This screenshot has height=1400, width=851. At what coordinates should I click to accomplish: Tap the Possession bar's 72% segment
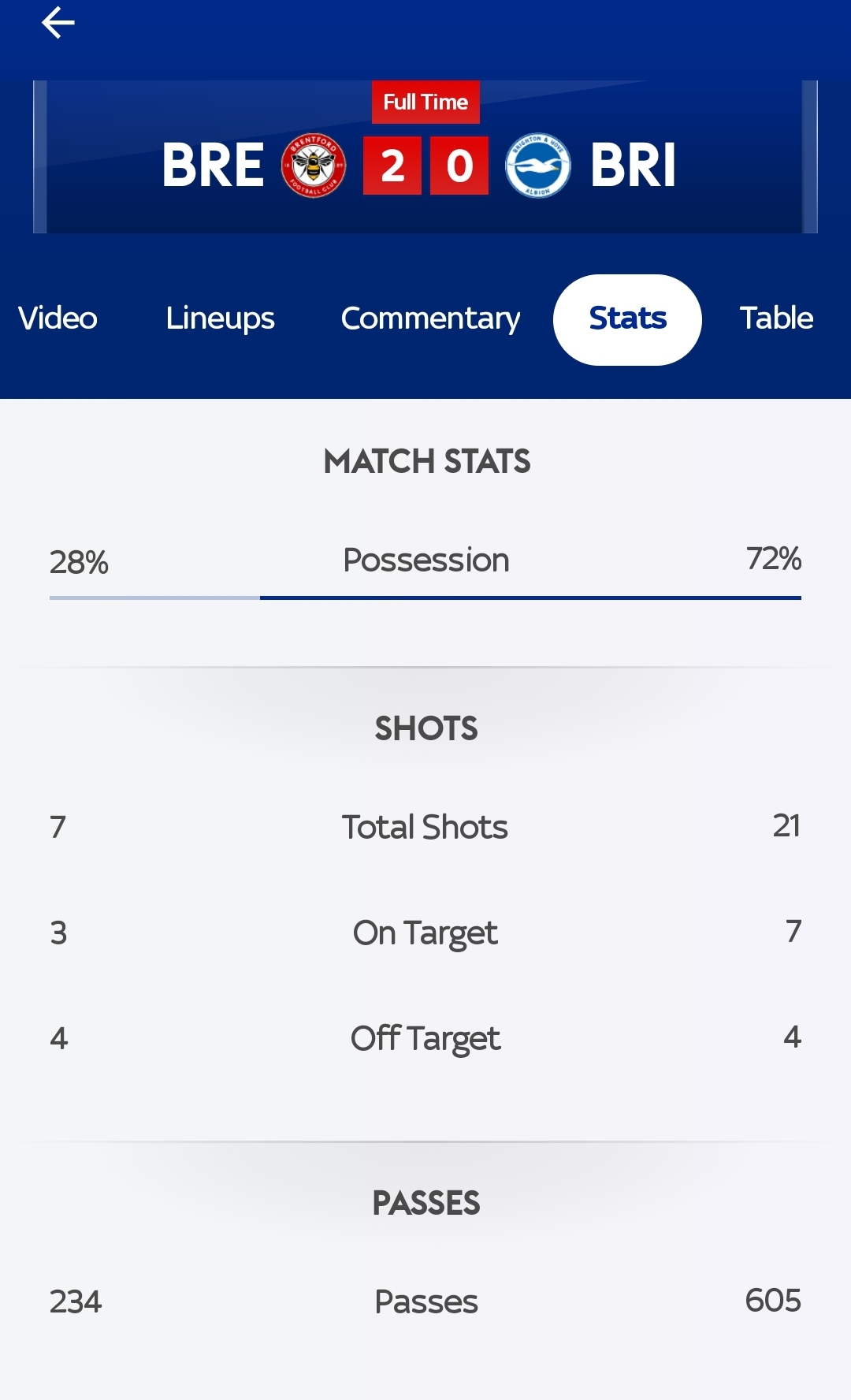530,598
